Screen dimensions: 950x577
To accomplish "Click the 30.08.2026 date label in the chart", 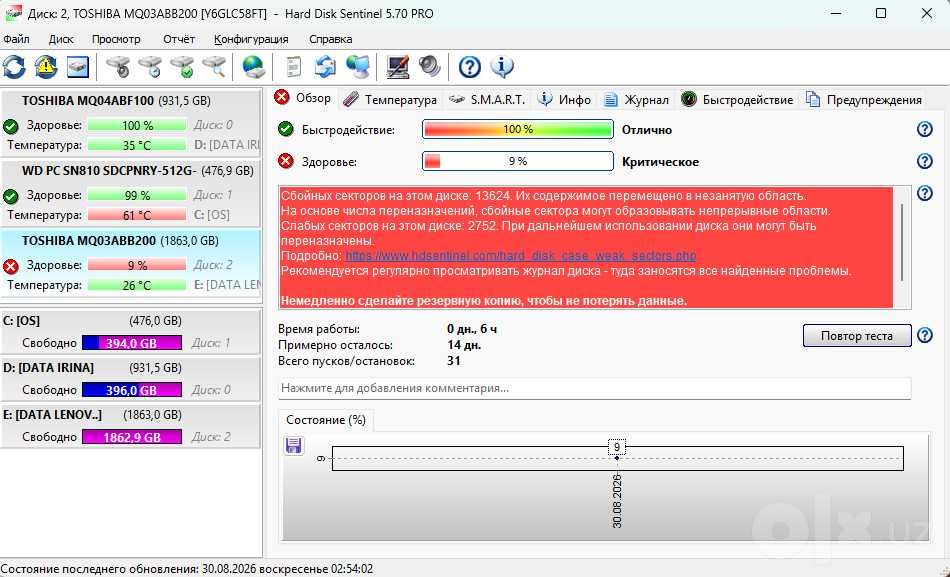I will [x=617, y=500].
